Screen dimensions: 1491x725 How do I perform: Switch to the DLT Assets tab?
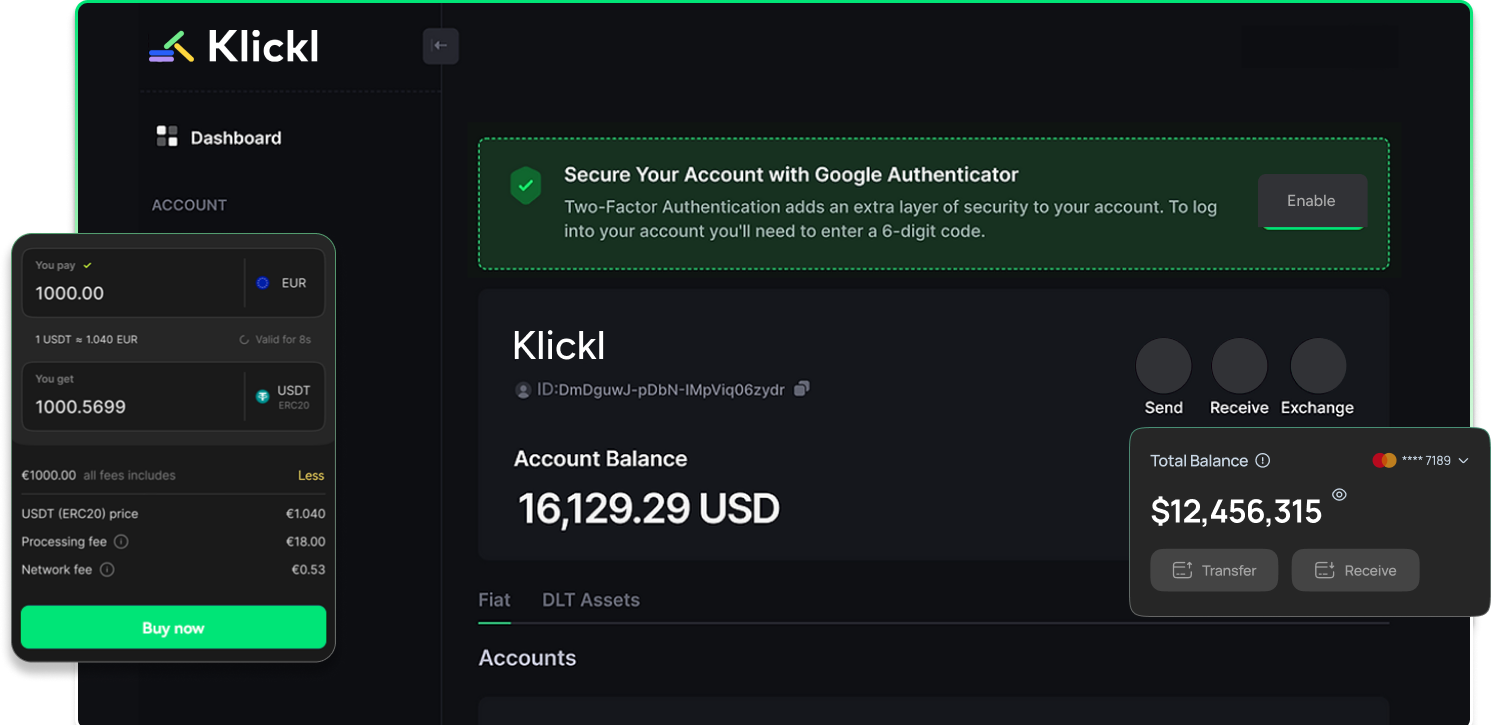pos(591,600)
